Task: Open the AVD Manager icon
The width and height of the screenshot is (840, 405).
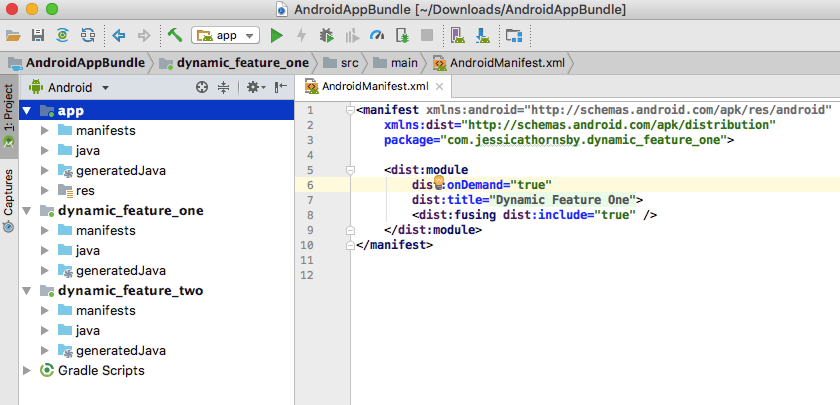Action: pos(457,36)
